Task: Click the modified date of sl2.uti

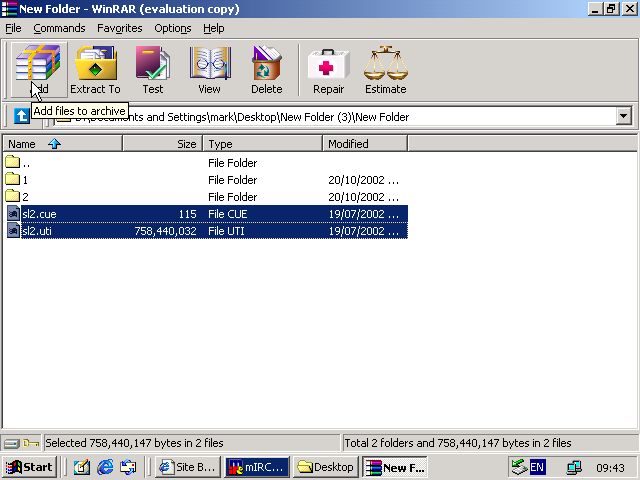Action: 363,231
